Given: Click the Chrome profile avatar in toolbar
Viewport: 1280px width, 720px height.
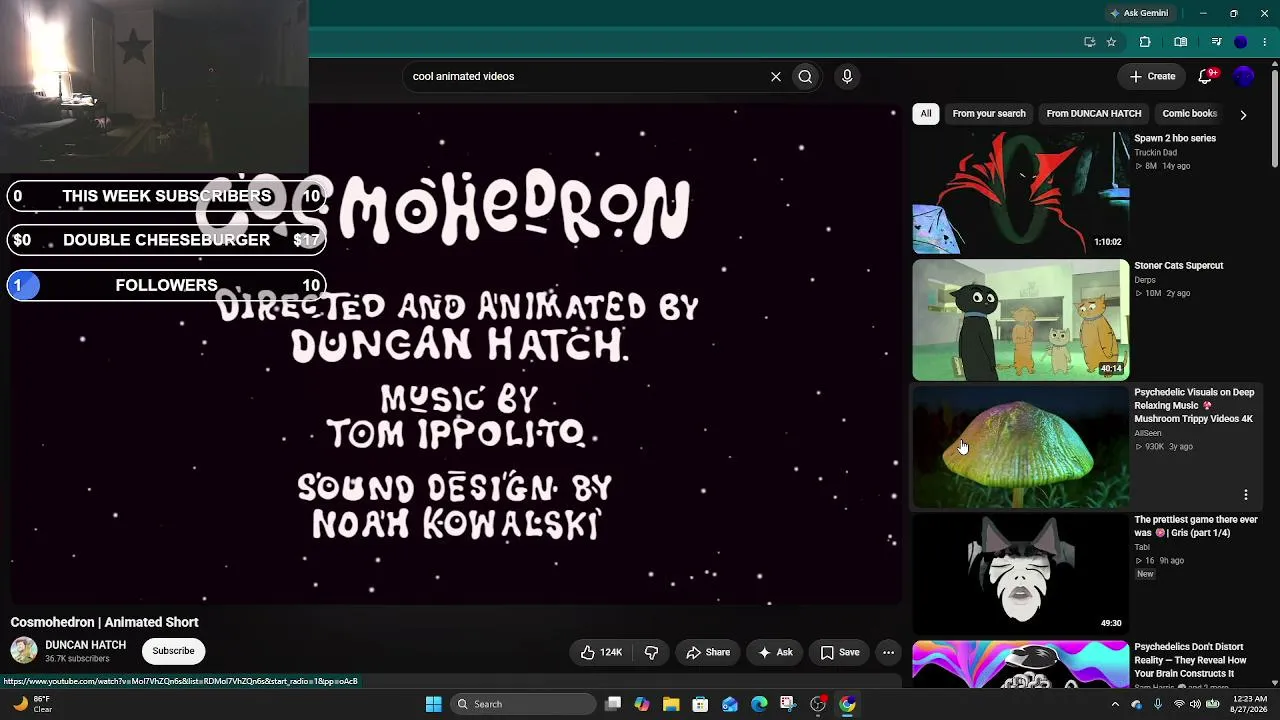Looking at the screenshot, I should point(1241,42).
